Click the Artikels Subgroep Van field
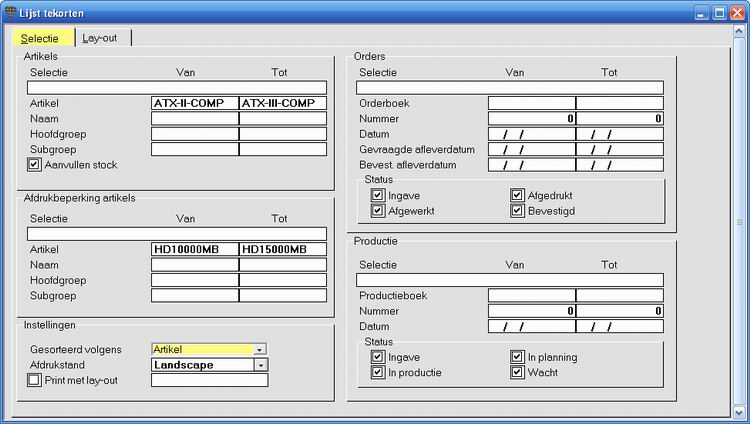 [x=195, y=149]
